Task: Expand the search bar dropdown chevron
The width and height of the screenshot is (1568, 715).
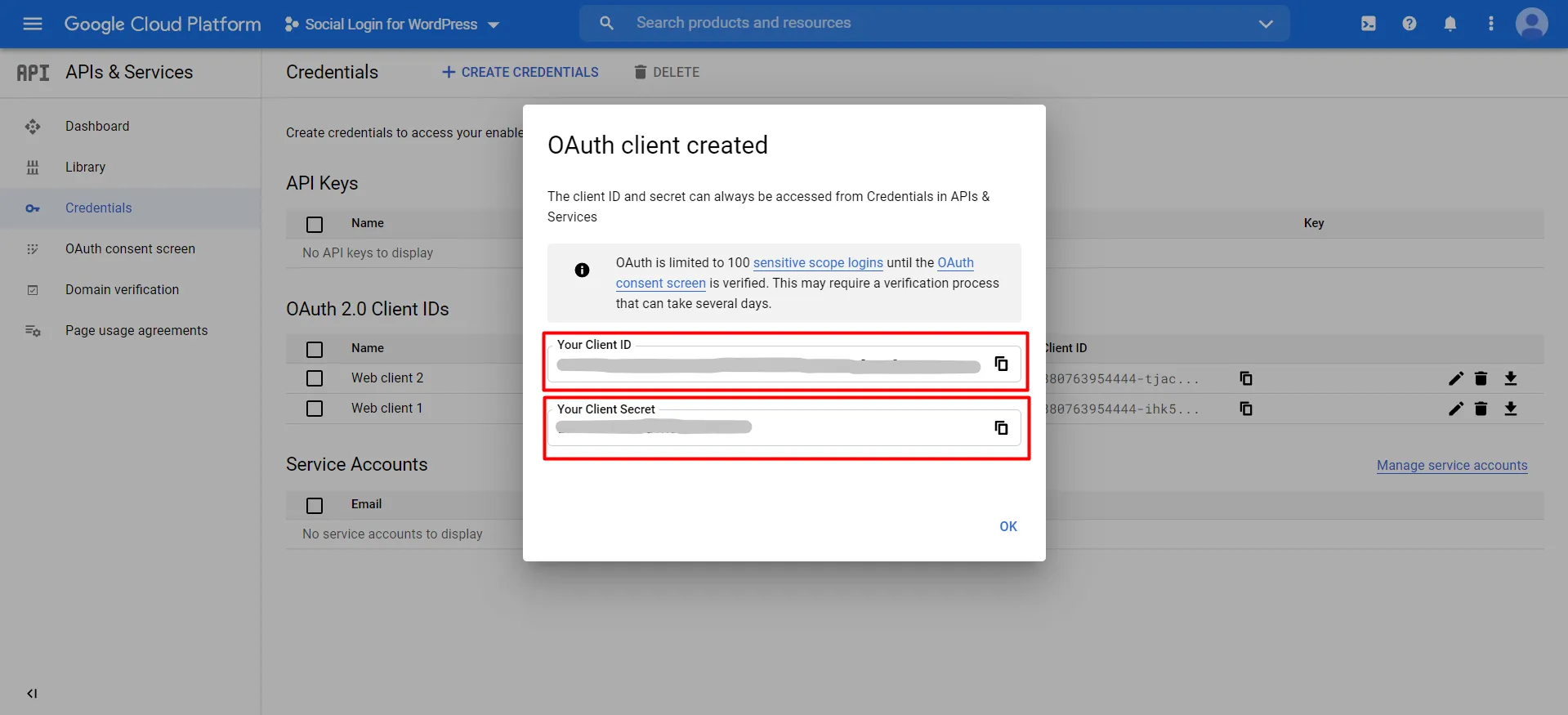Action: (1266, 24)
